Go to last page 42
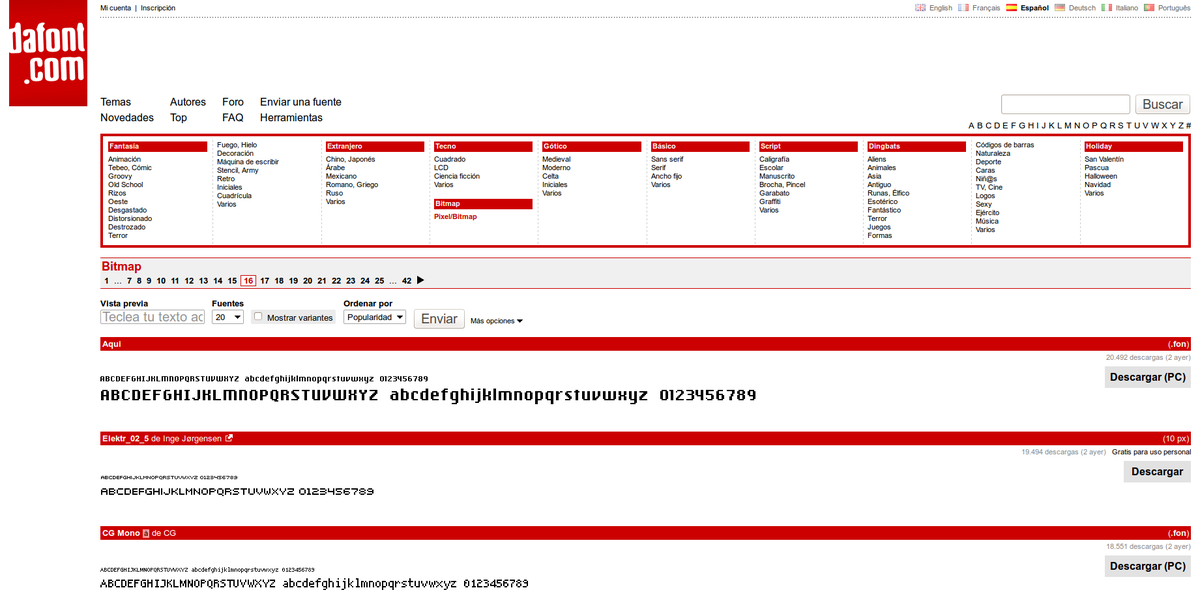Screen dimensions: 1200x590 click(407, 281)
